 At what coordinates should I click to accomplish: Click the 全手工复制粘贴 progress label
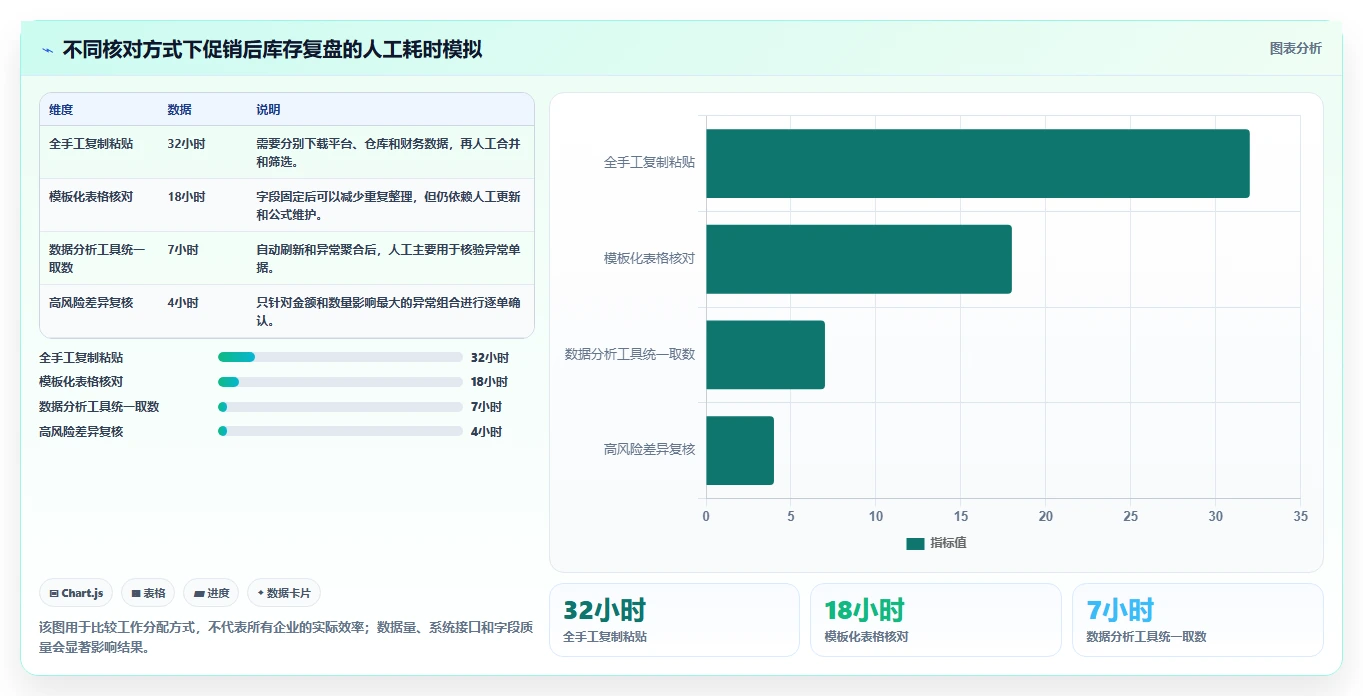[x=81, y=358]
